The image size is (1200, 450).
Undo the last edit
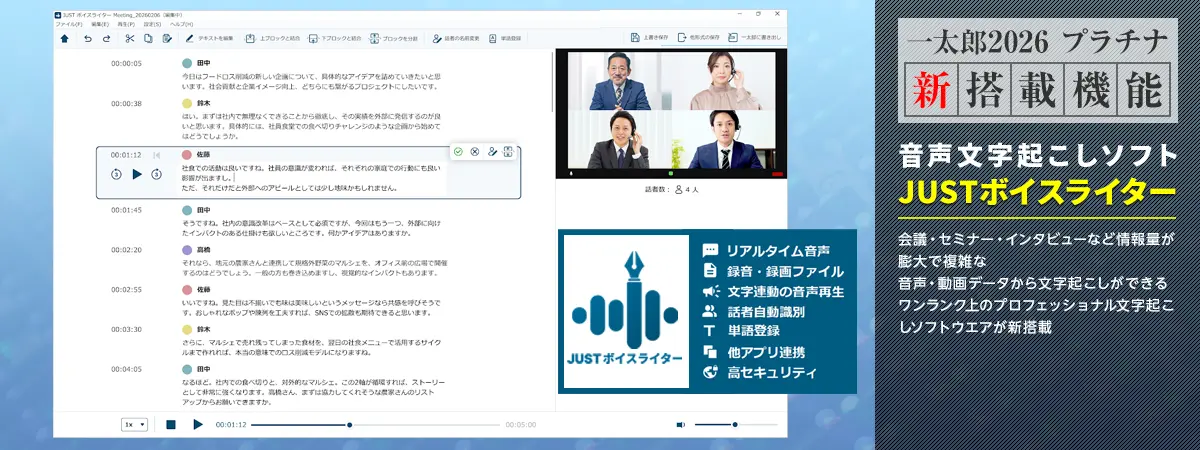coord(88,39)
